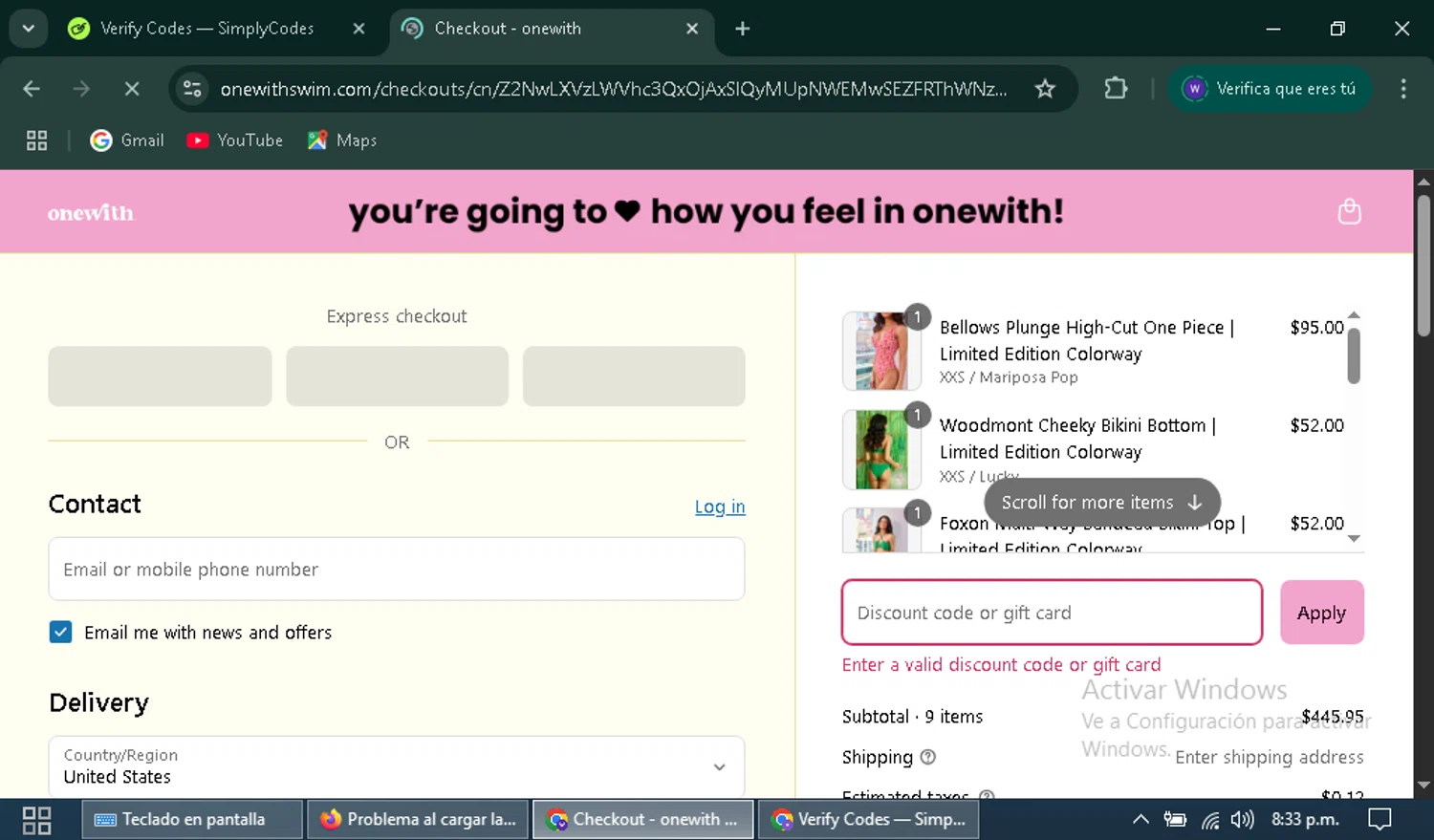Click the Shipping help question icon
The image size is (1434, 840).
[927, 757]
